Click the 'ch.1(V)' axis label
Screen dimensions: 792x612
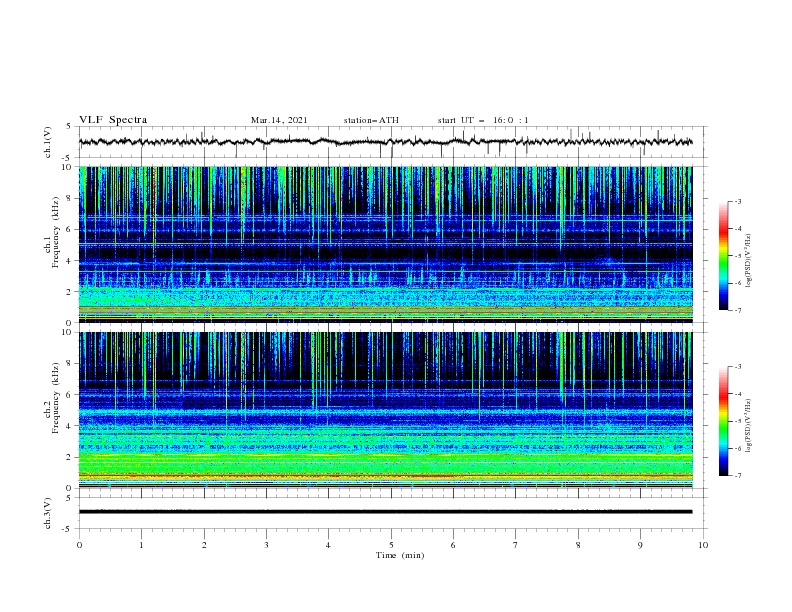(x=48, y=142)
